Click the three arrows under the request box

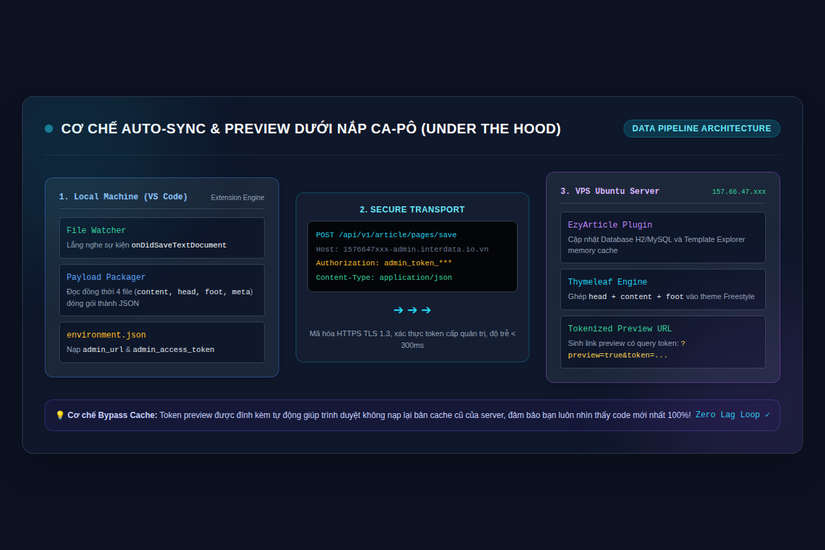point(412,311)
